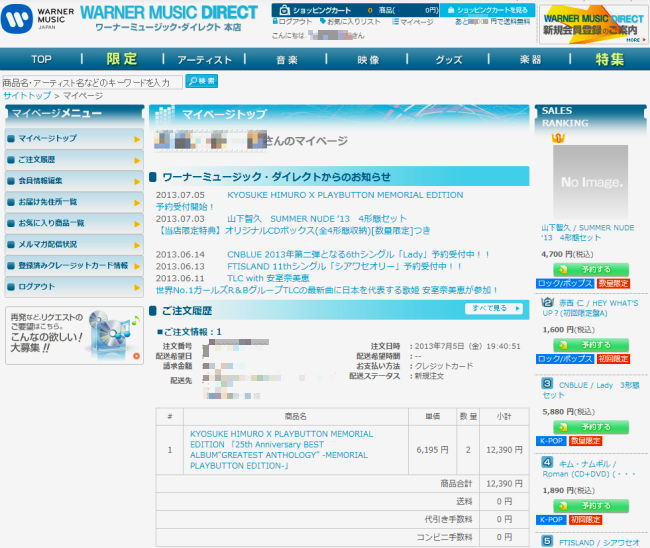Select 登録済みクレジットカード情報 in the side menu
650x548 pixels.
coord(74,265)
